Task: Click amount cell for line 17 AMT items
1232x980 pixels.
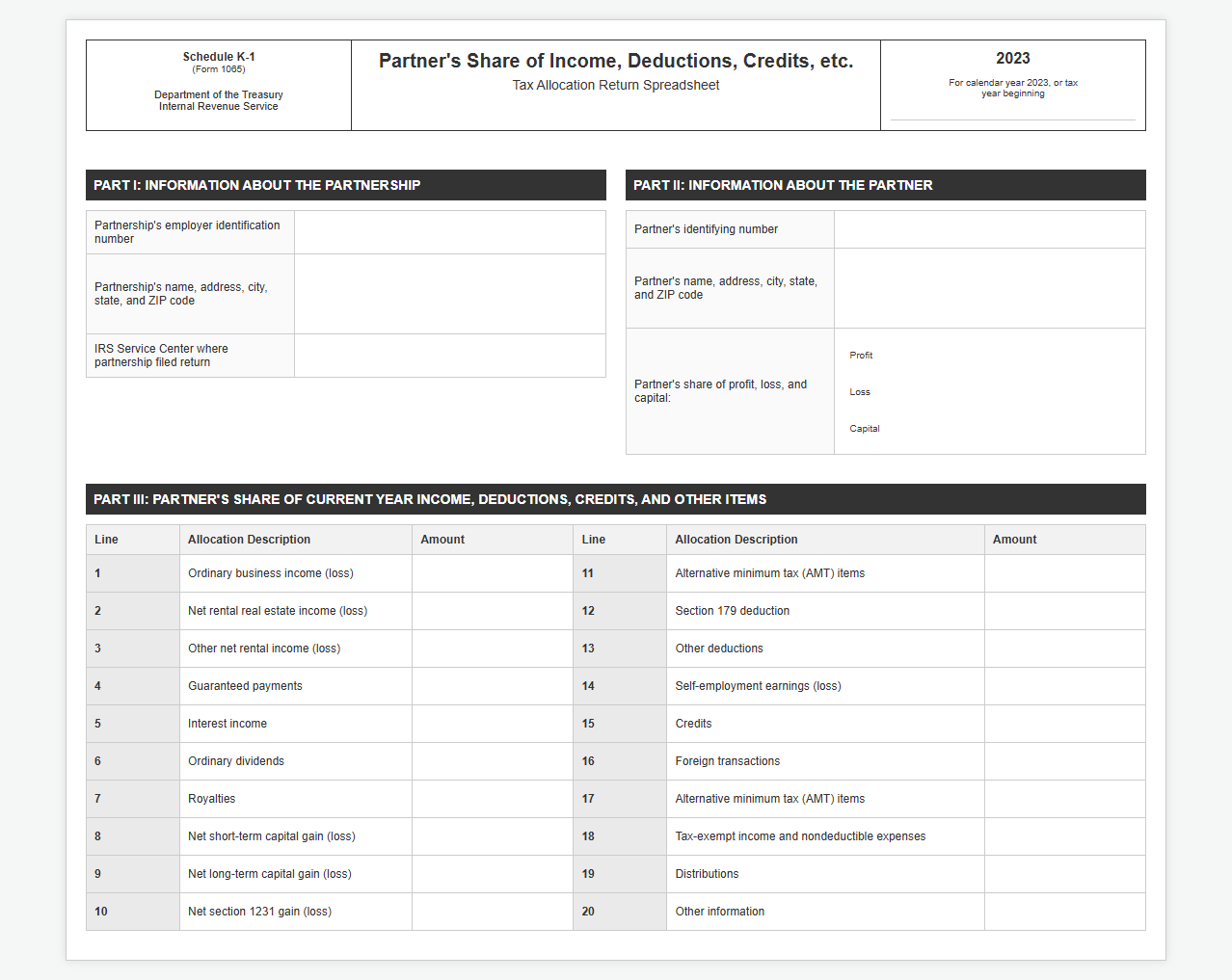Action: click(1065, 799)
